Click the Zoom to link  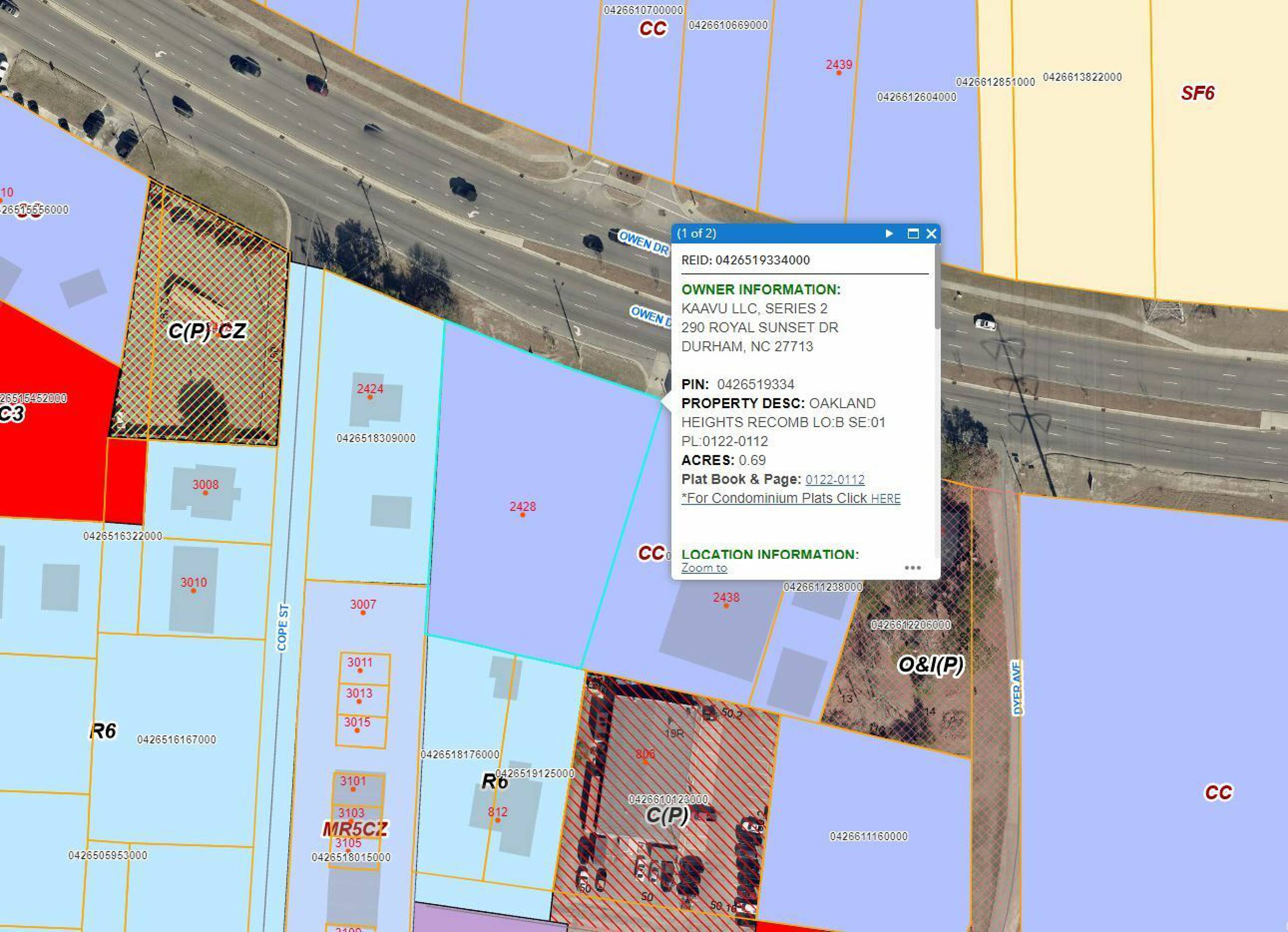[x=704, y=568]
